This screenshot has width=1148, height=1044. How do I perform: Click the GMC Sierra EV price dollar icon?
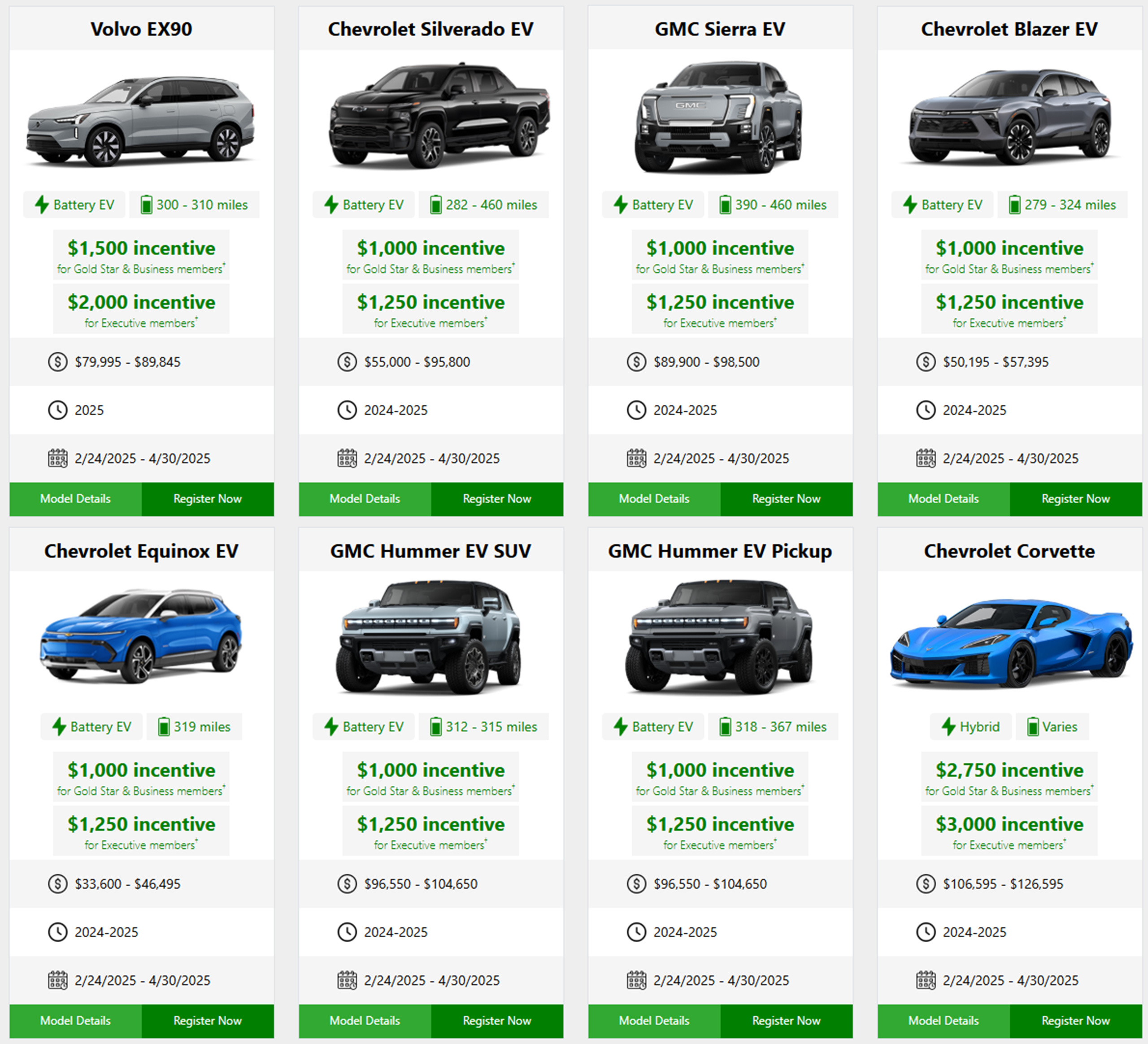click(636, 361)
